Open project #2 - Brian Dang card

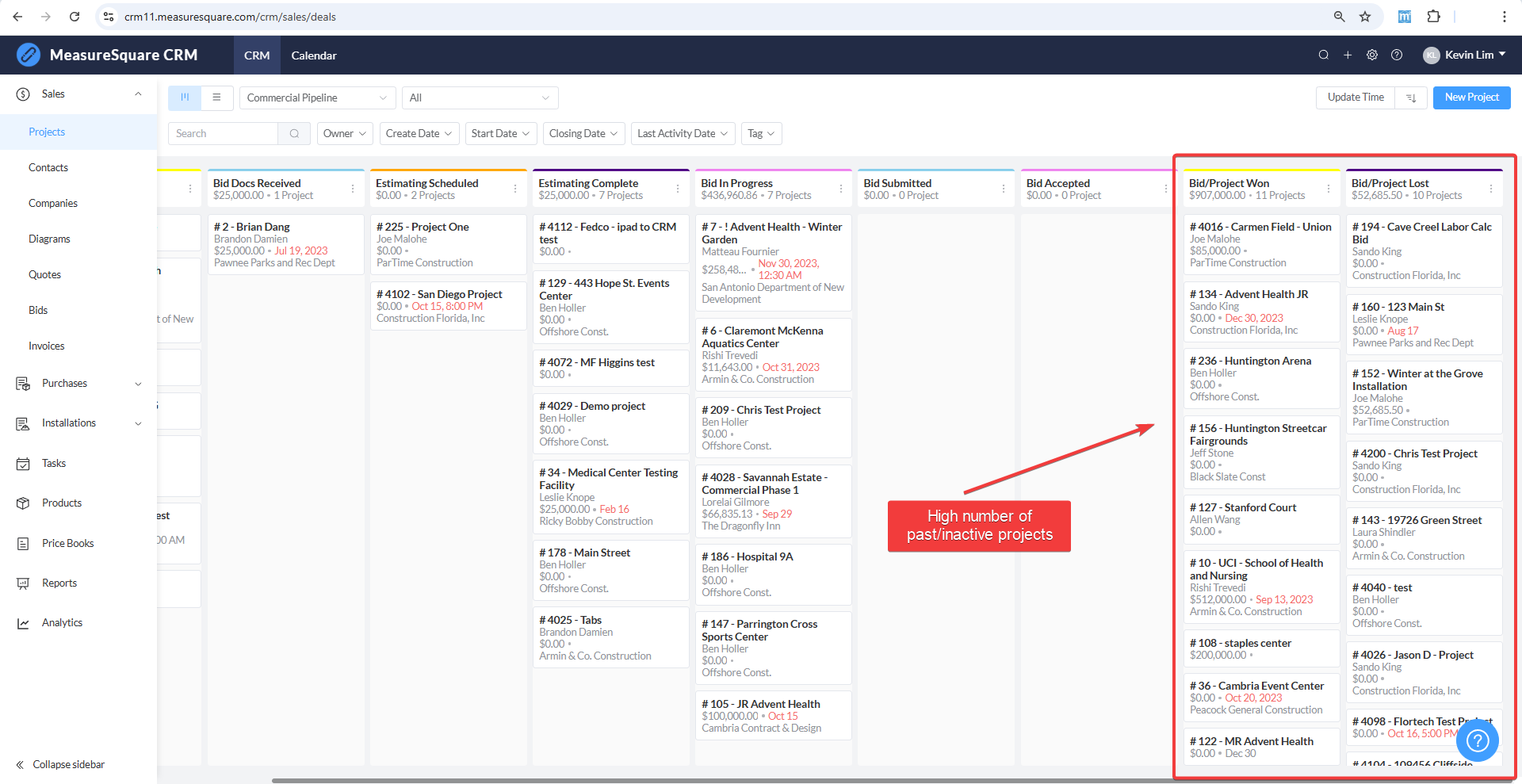tap(286, 244)
